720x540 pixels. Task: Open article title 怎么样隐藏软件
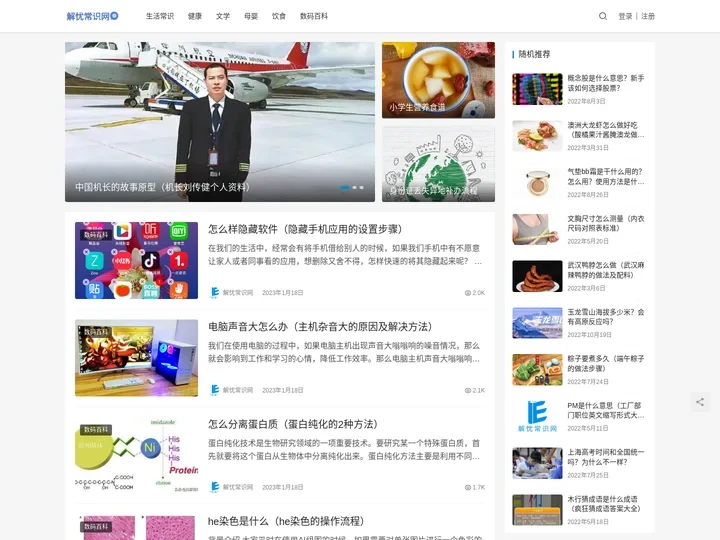point(305,229)
